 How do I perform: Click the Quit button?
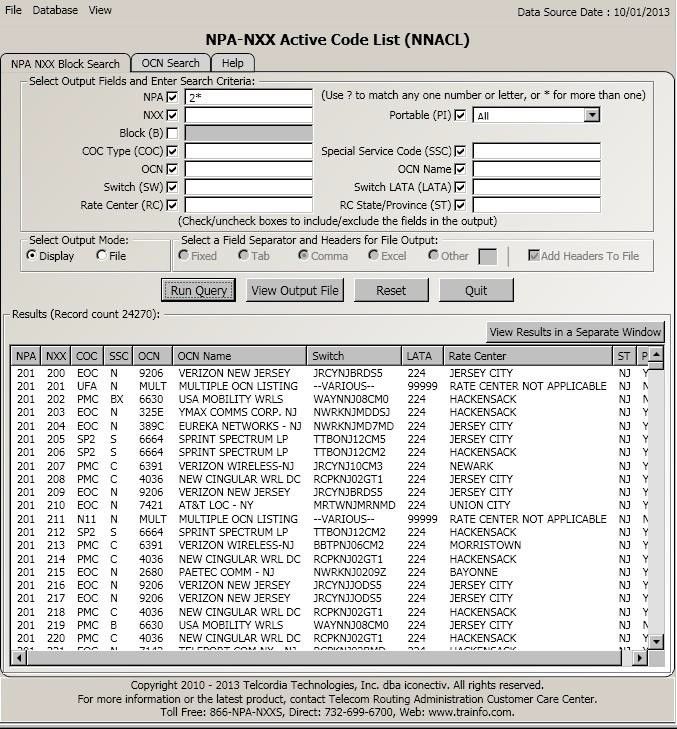476,290
